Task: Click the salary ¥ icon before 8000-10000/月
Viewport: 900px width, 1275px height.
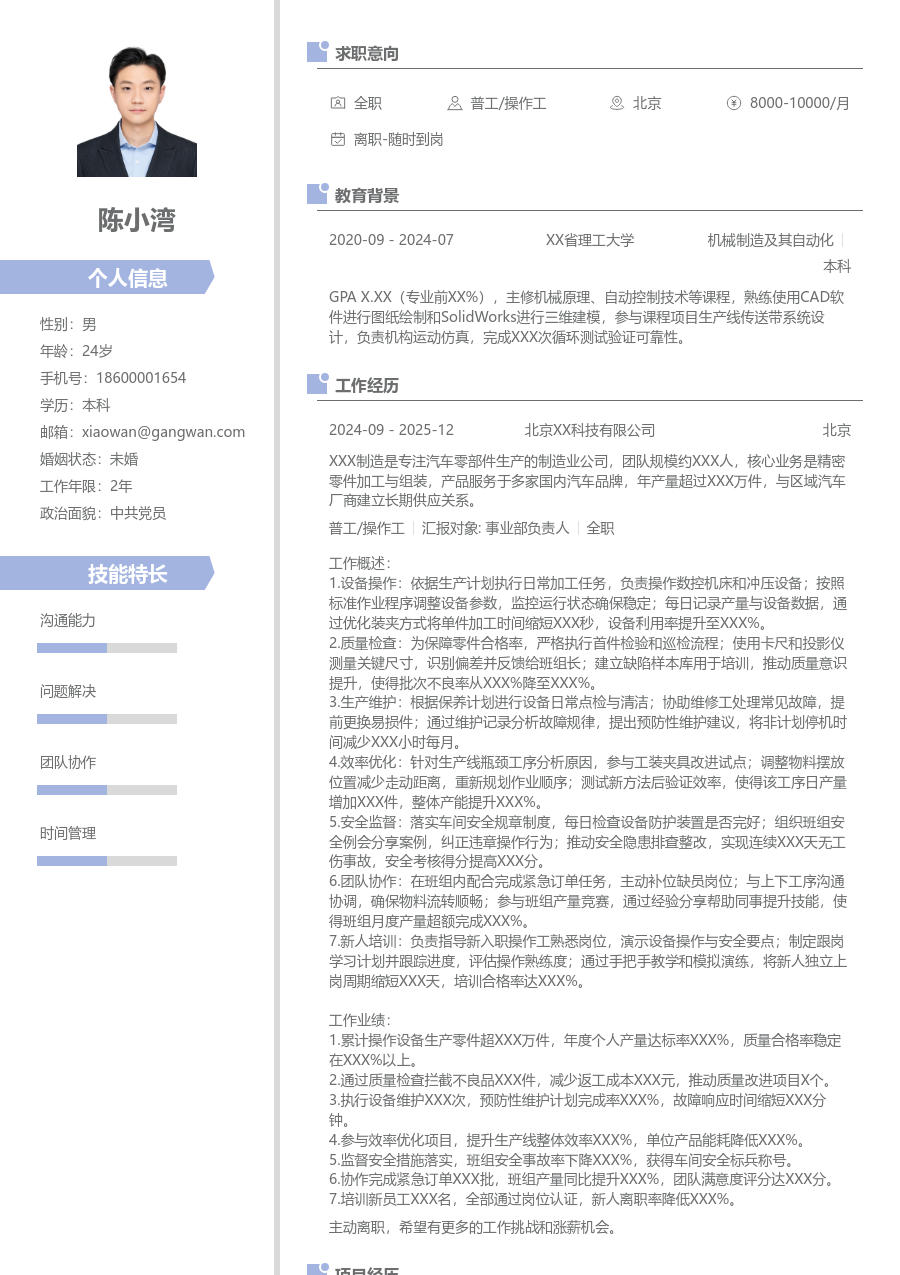Action: [735, 103]
